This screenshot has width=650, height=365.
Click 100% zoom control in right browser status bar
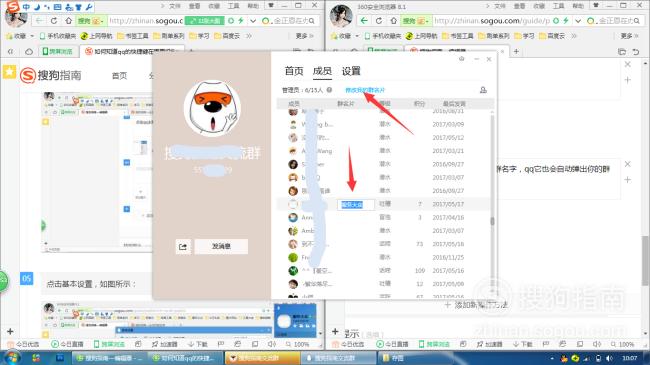[622, 344]
